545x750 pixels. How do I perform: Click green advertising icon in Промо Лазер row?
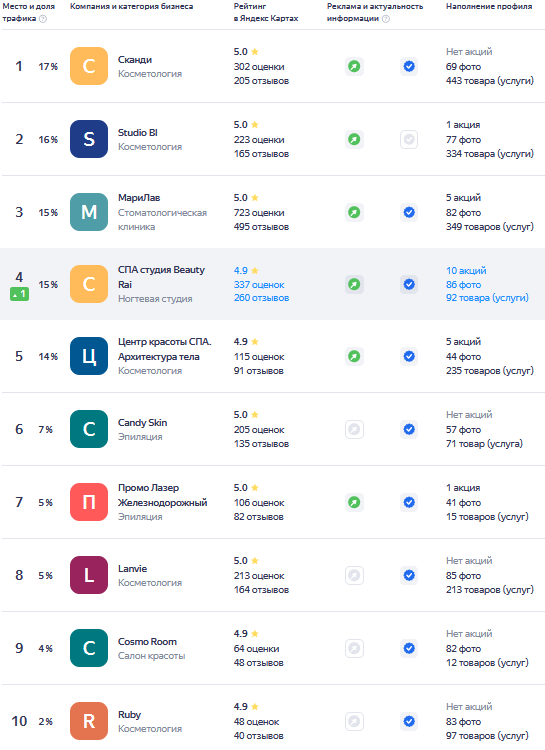(x=354, y=502)
